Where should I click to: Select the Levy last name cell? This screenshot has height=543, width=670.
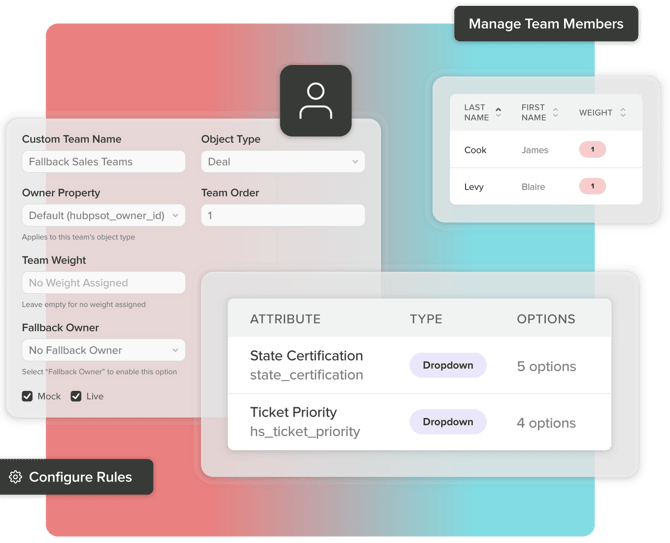tap(474, 187)
